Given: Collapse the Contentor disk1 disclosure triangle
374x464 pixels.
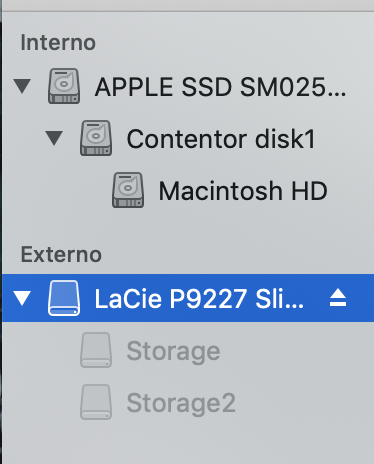Looking at the screenshot, I should point(54,138).
